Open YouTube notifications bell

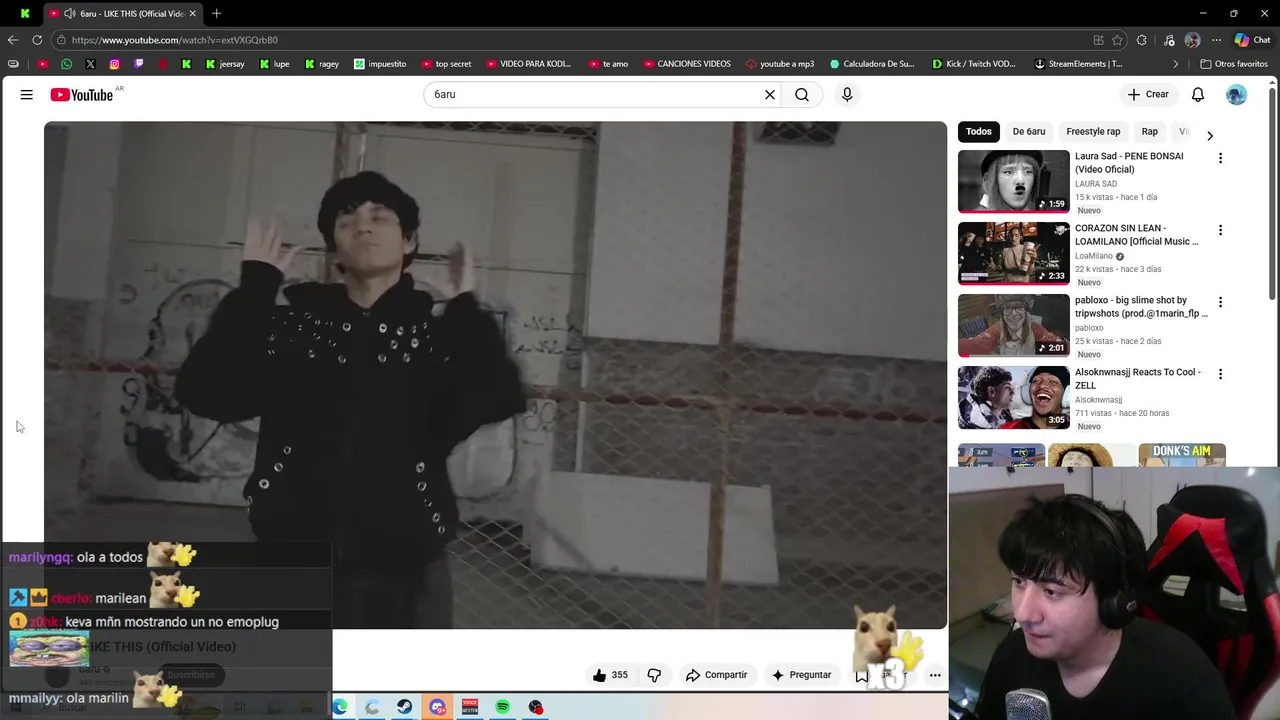pyautogui.click(x=1198, y=94)
